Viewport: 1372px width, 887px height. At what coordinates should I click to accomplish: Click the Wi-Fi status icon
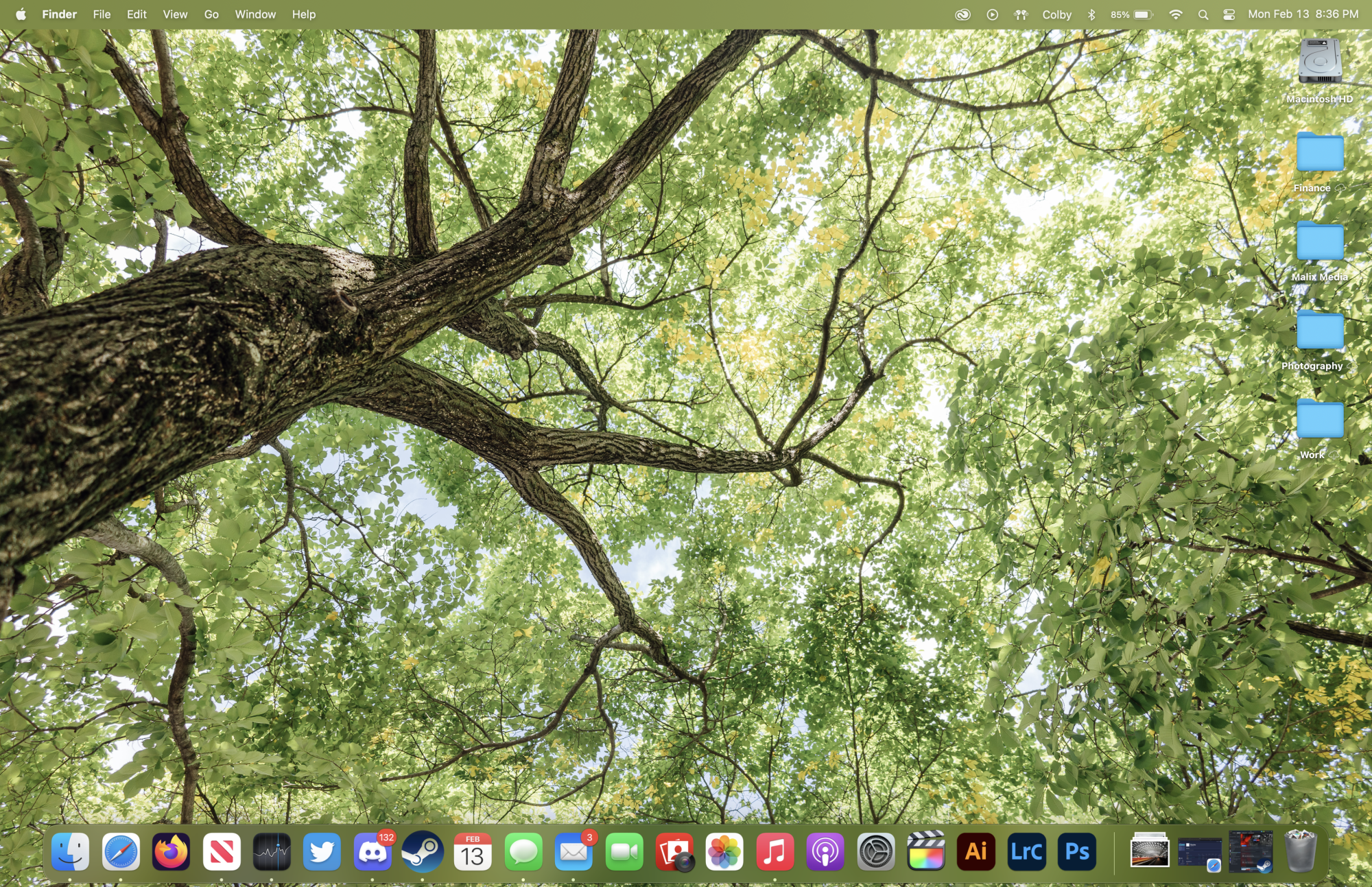[1175, 14]
